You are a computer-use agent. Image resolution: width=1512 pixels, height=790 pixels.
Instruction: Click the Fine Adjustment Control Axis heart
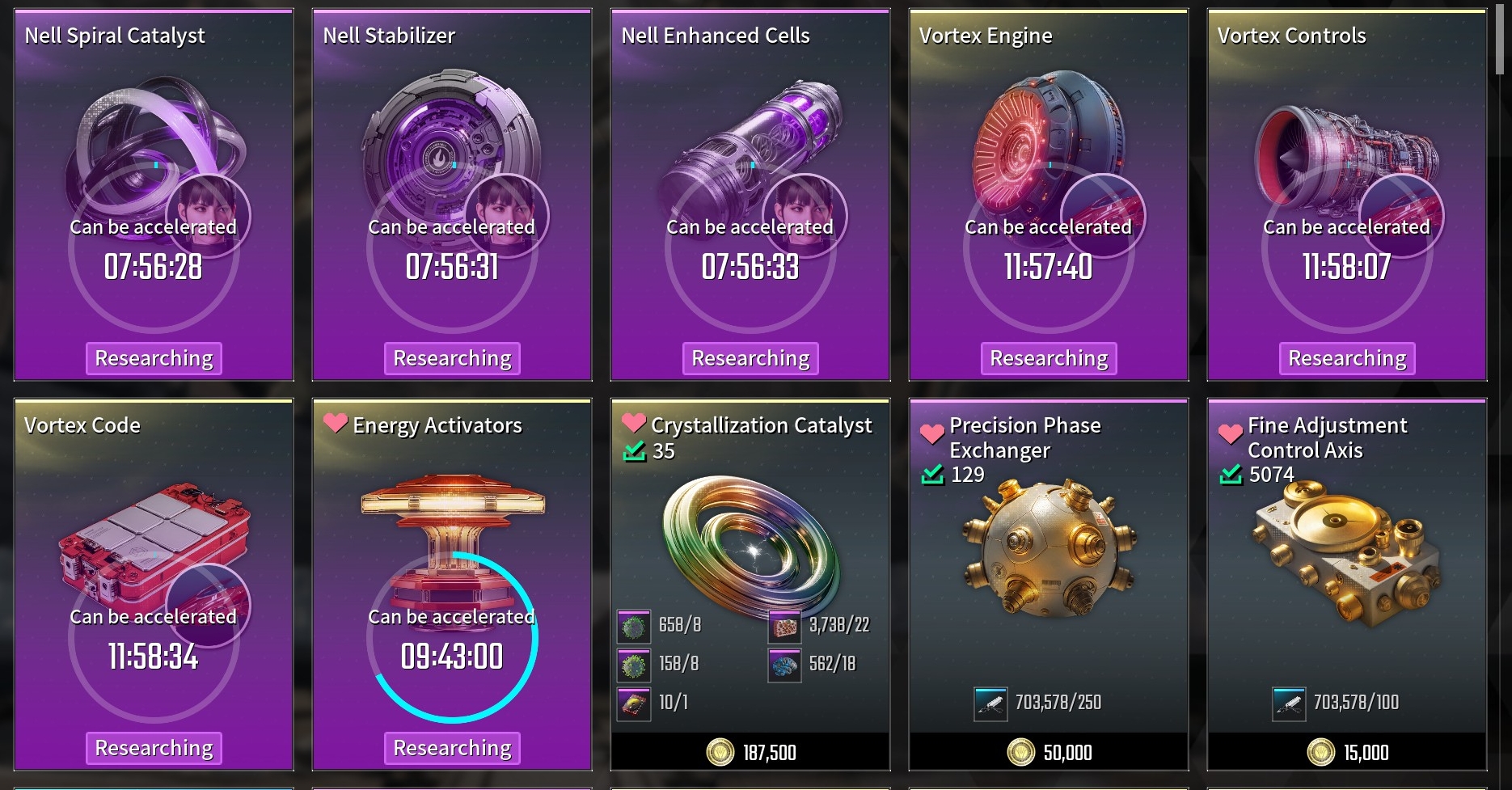(1230, 434)
